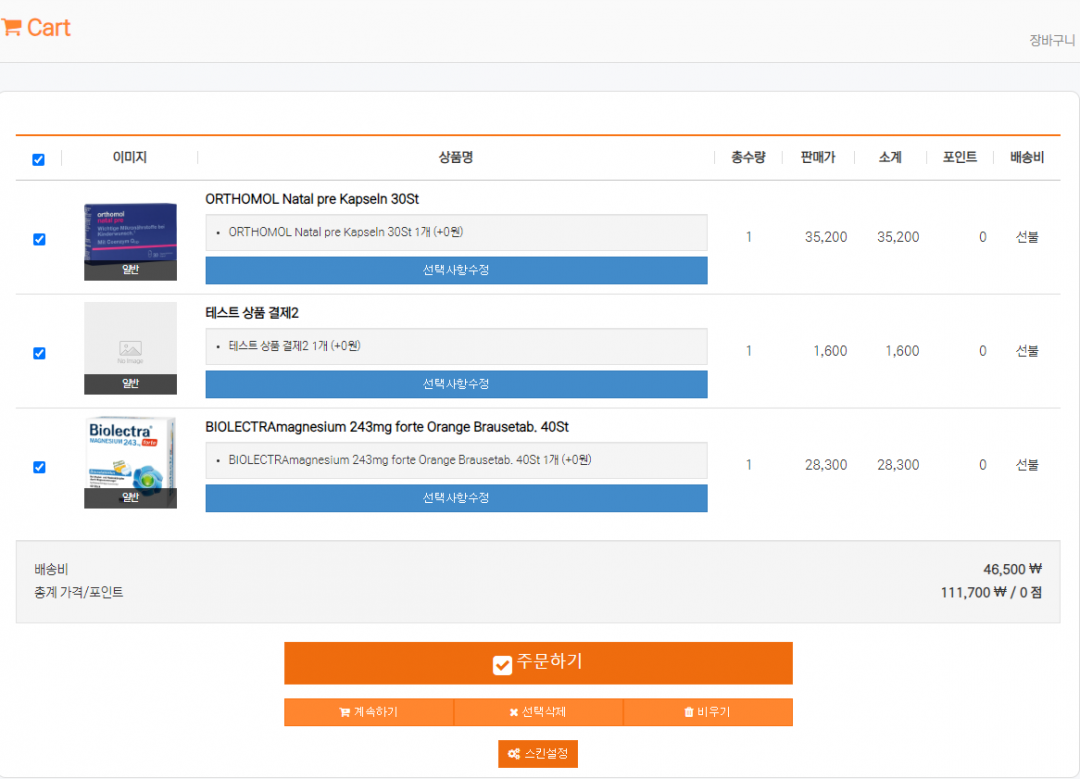Place the order with 주문하기 button
This screenshot has width=1080, height=779.
[x=538, y=663]
